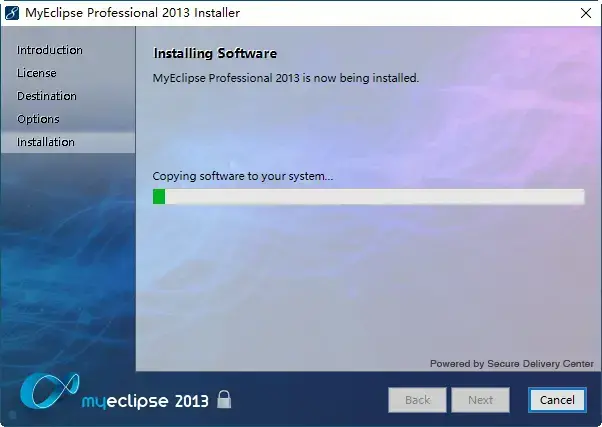Image resolution: width=602 pixels, height=427 pixels.
Task: Click the padlock icon beside myeclipse 2013
Action: (x=224, y=399)
